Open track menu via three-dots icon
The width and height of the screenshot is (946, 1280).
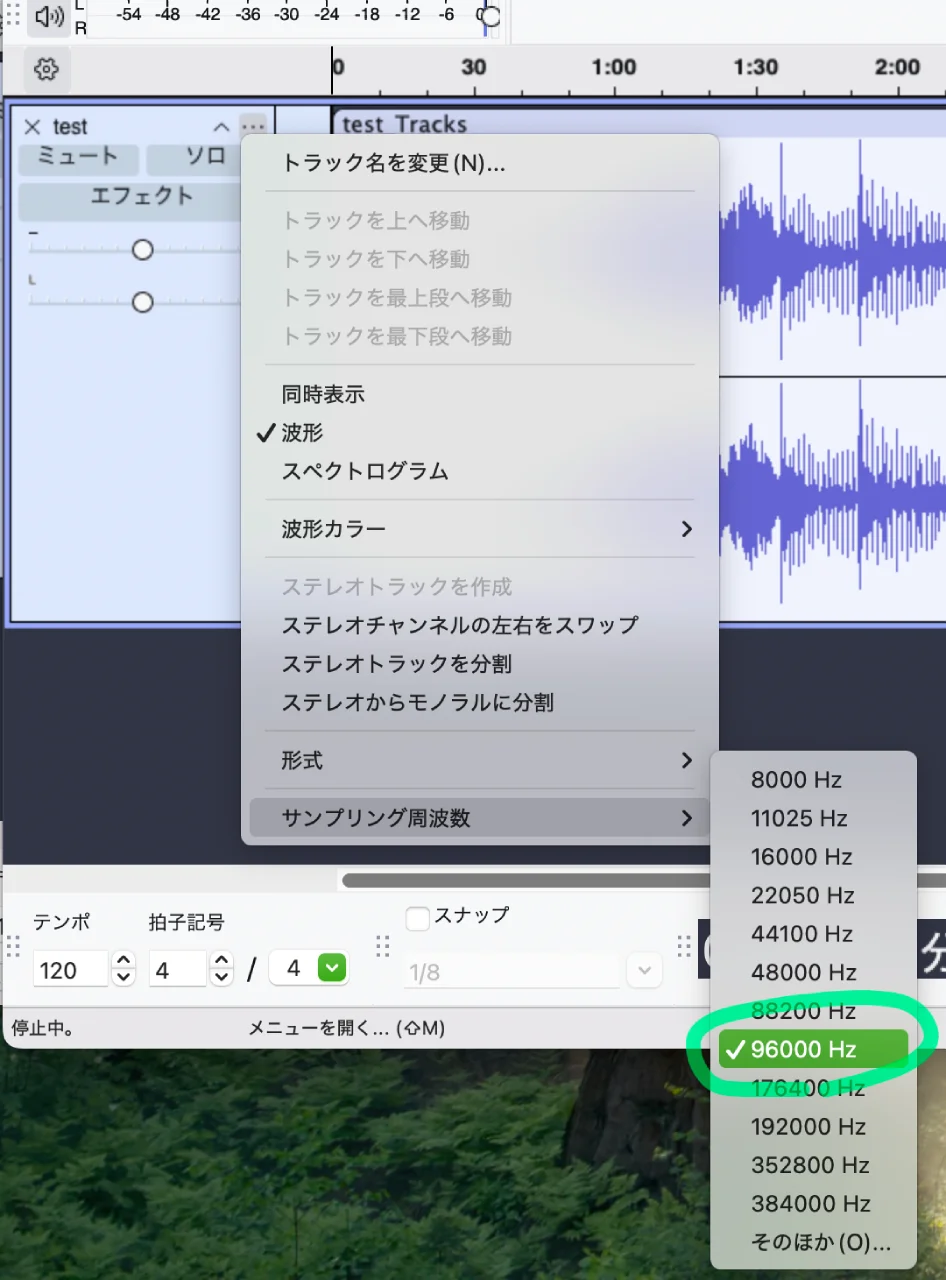point(253,126)
